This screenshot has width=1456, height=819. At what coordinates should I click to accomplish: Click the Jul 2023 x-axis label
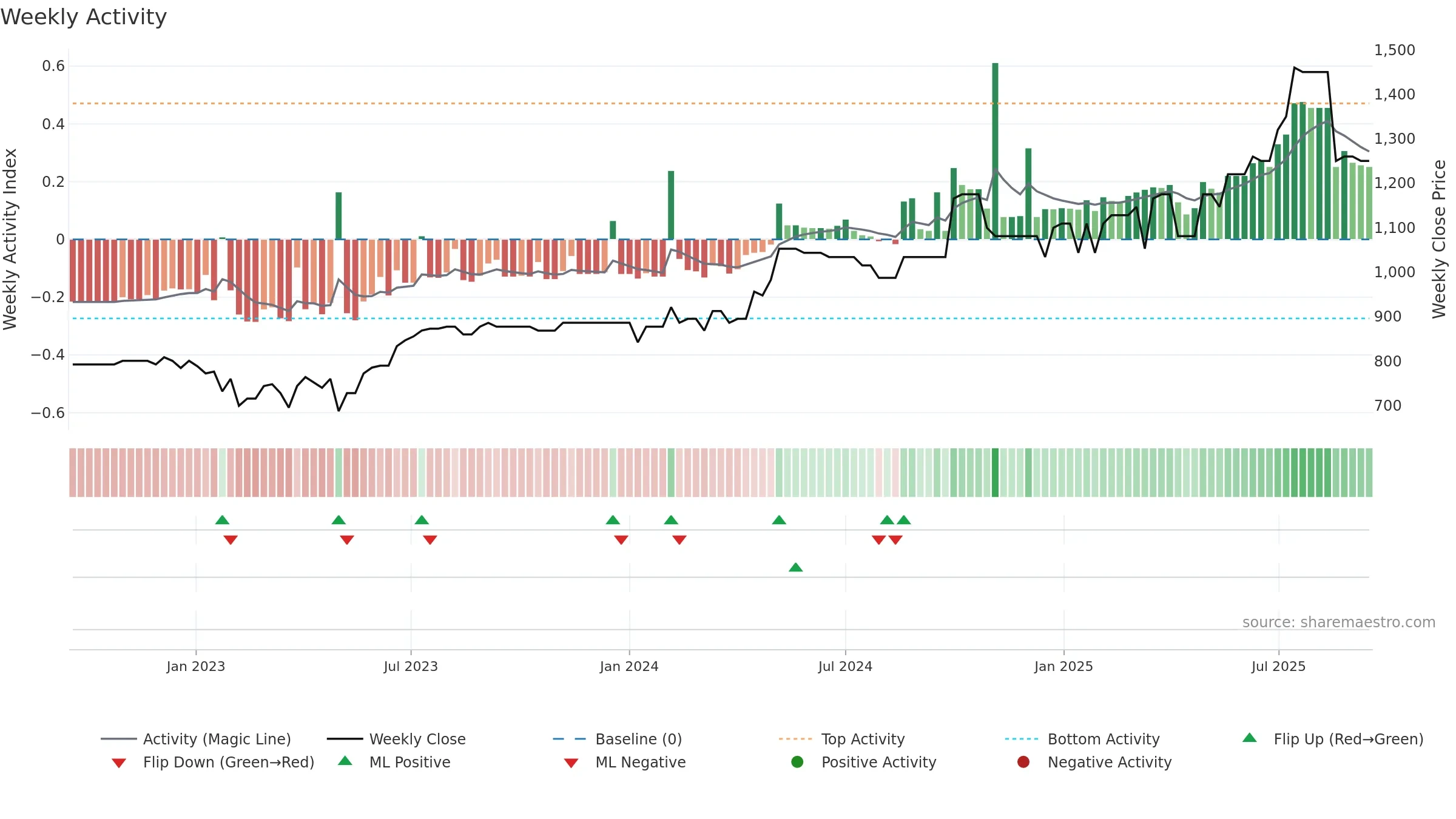point(411,667)
